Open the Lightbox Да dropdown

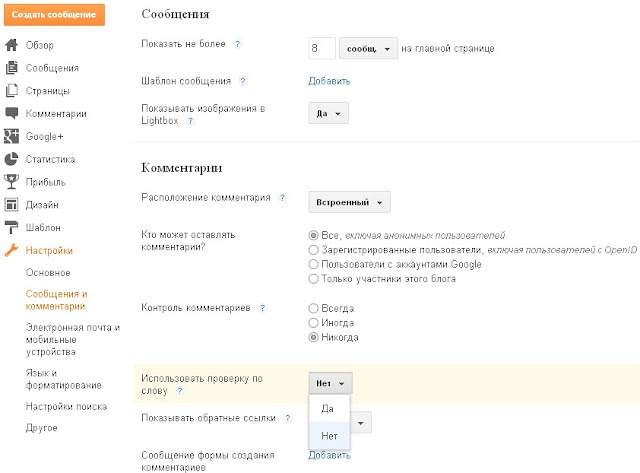point(329,113)
